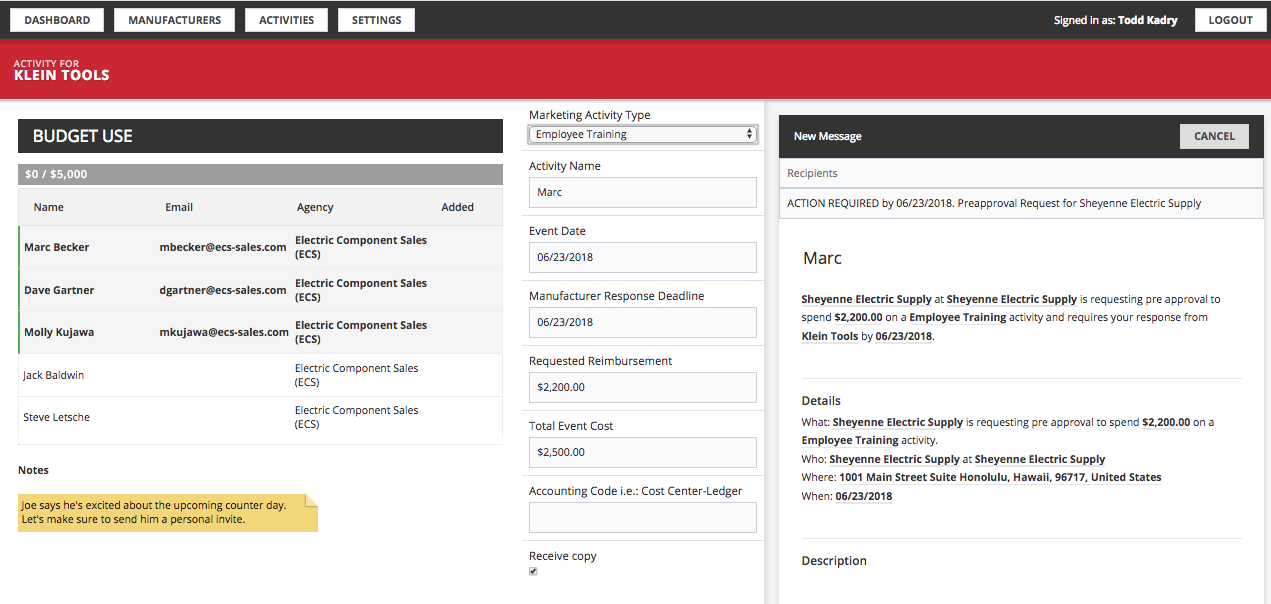Image resolution: width=1271 pixels, height=604 pixels.
Task: Click the When date 06/23/2018 in details
Action: click(864, 496)
